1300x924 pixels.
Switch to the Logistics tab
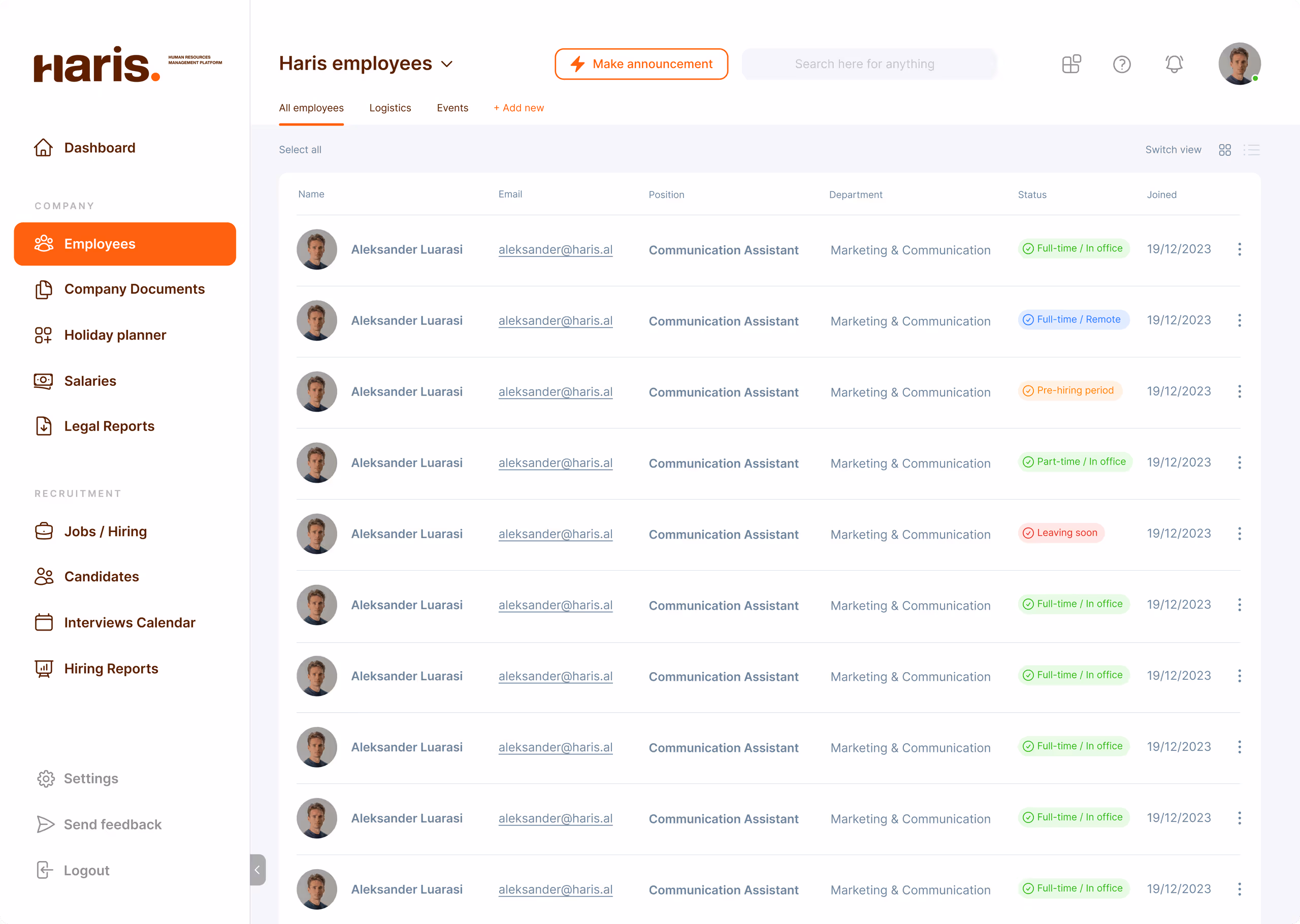click(389, 108)
